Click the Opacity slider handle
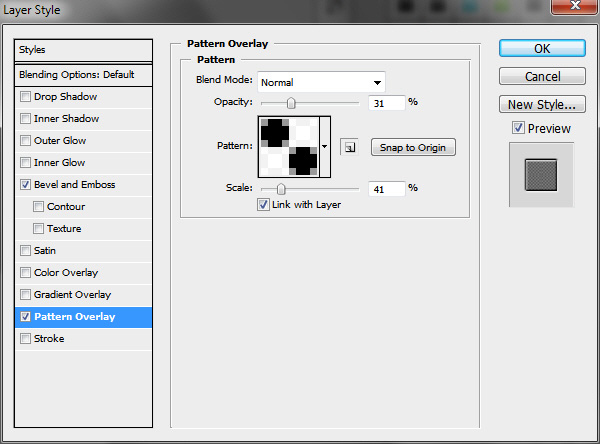Screen dimensions: 600x444 click(x=291, y=103)
